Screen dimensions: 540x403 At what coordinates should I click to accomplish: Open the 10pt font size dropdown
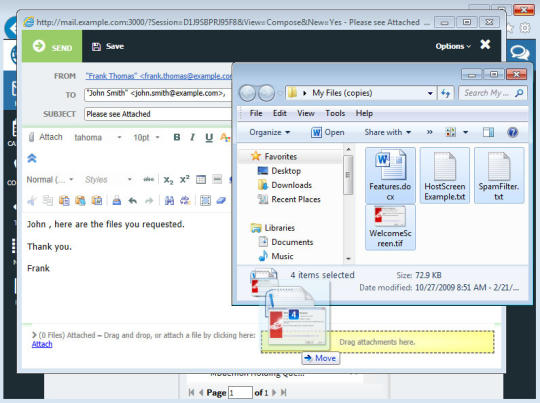coord(146,137)
